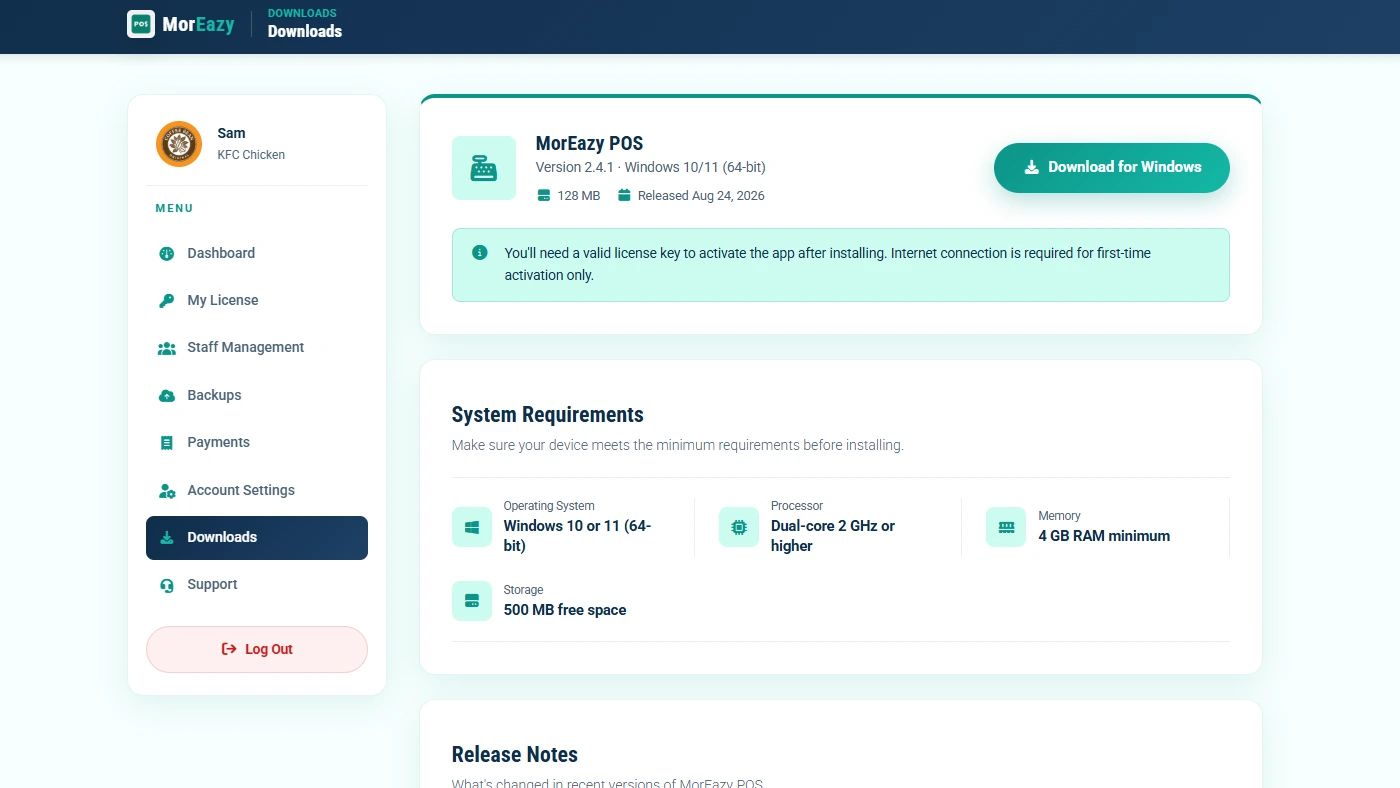Click the My License key icon
This screenshot has height=788, width=1400.
(167, 301)
